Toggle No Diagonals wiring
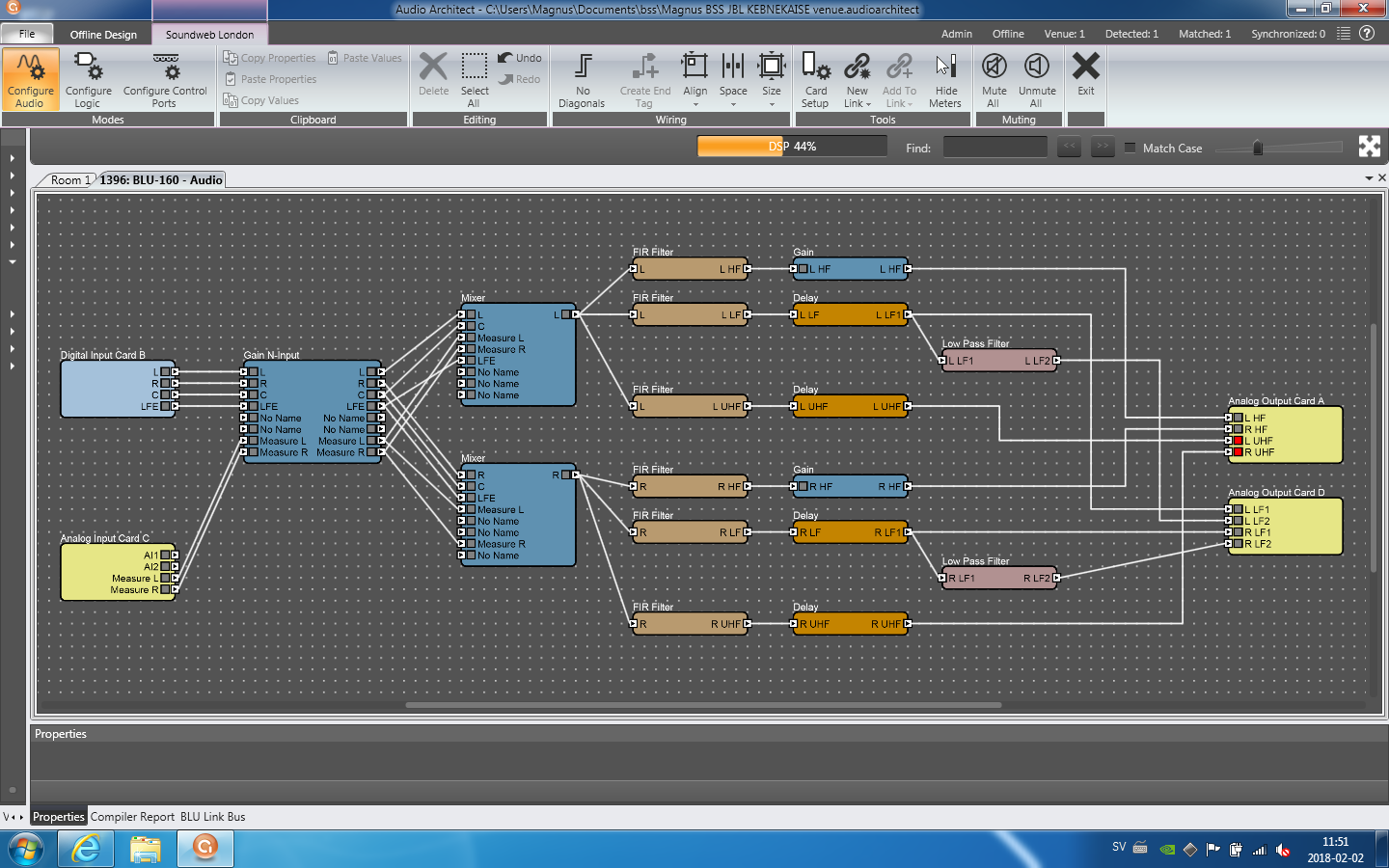Viewport: 1389px width, 868px height. (582, 79)
